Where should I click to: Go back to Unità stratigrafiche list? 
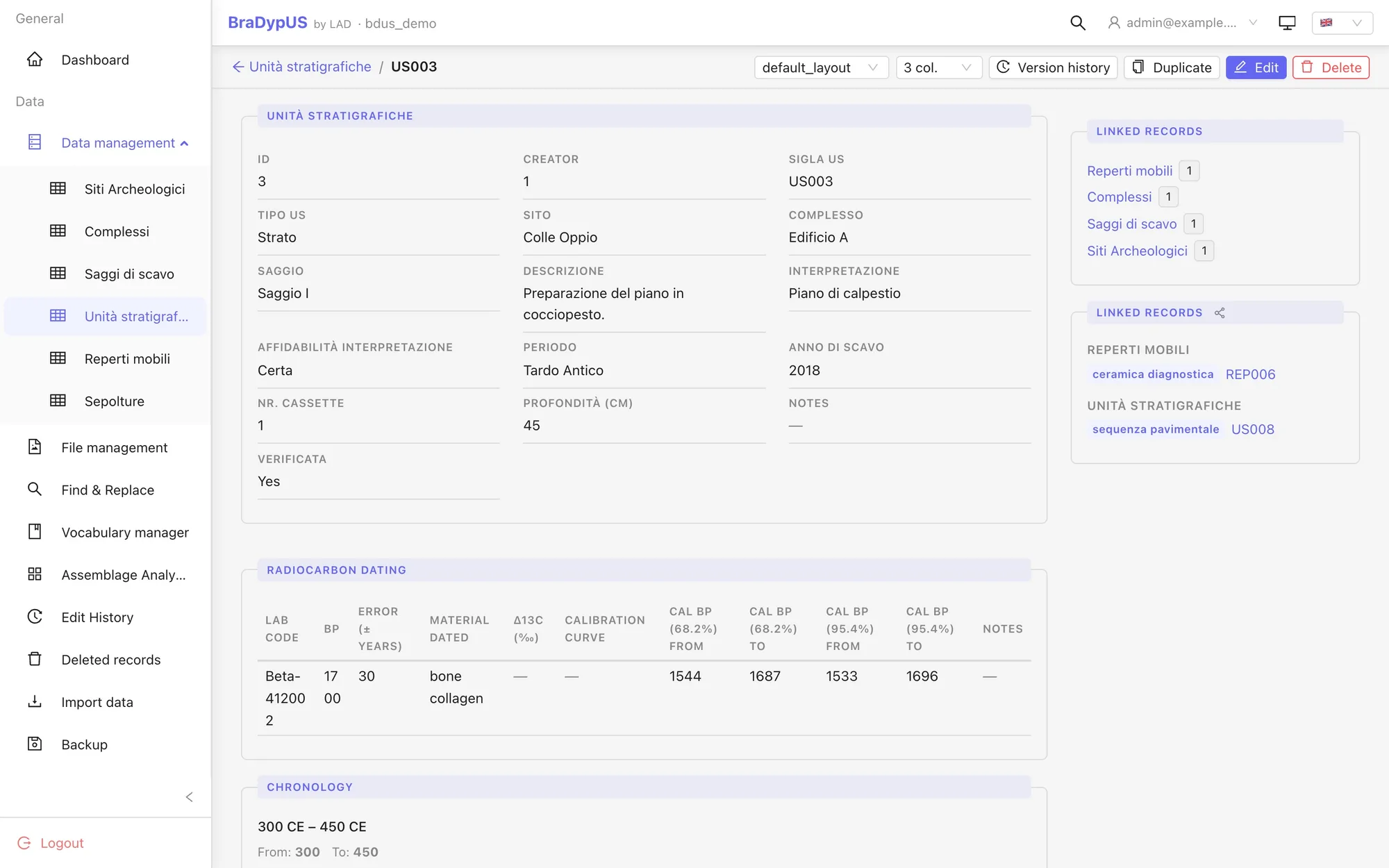[301, 67]
